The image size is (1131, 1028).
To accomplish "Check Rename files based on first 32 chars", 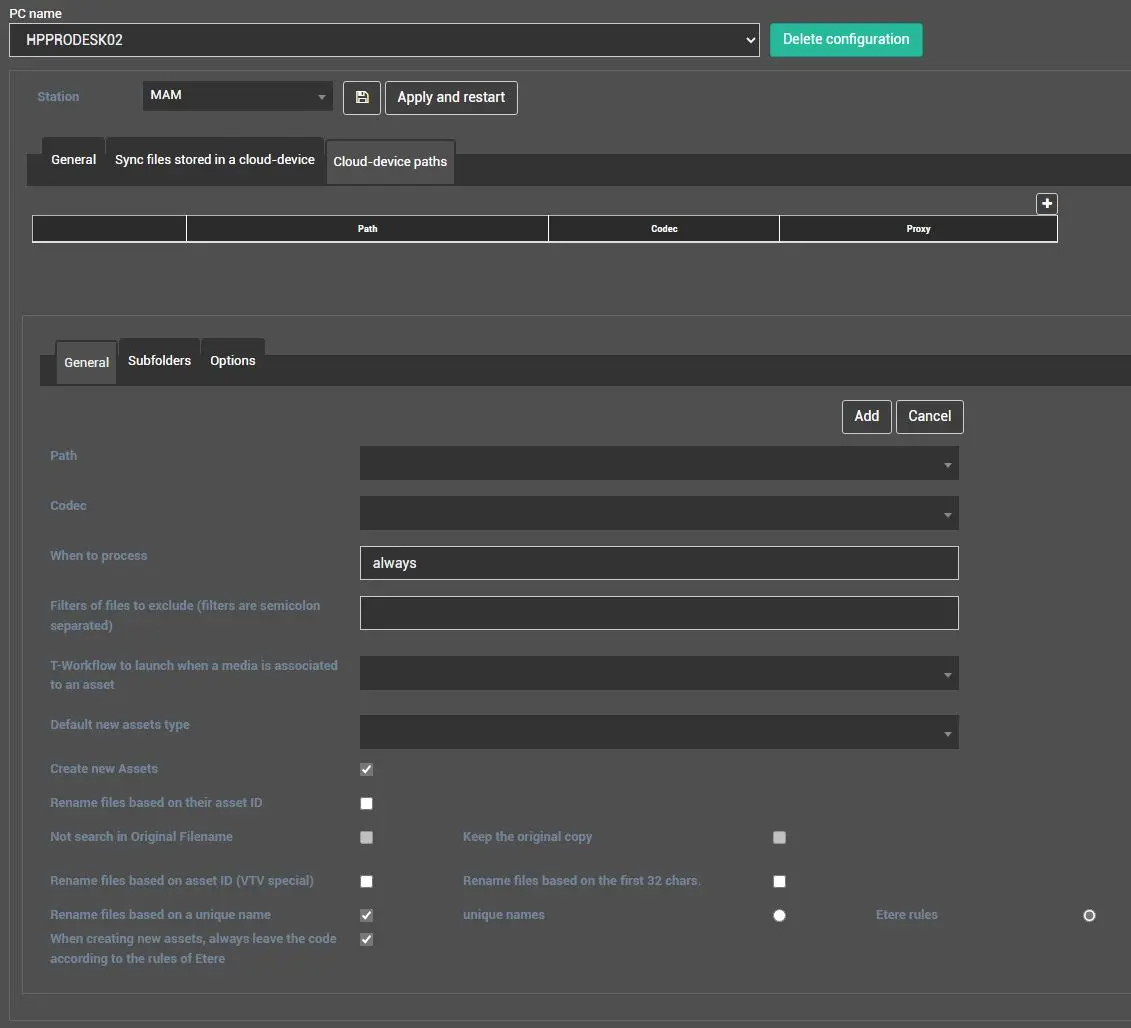I will 779,881.
